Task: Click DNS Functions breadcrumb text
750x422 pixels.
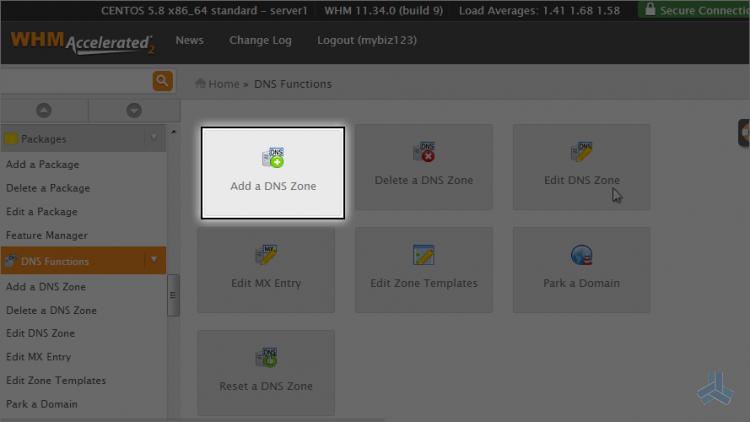Action: point(293,84)
